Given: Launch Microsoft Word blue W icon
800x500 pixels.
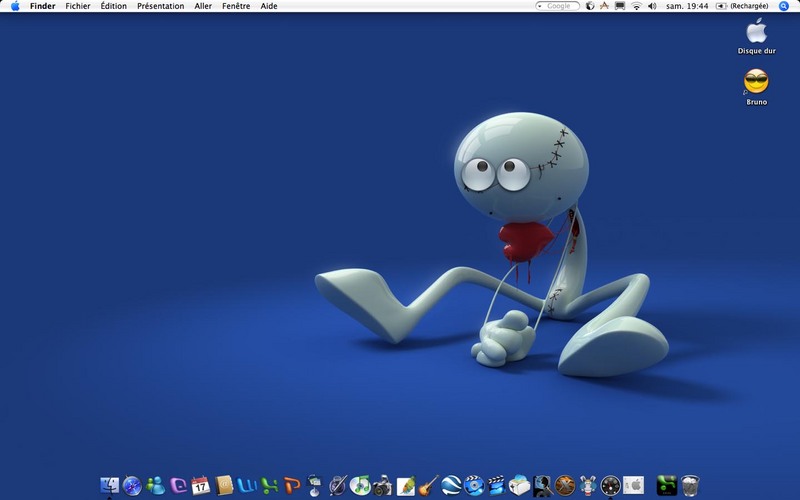Looking at the screenshot, I should click(x=247, y=486).
